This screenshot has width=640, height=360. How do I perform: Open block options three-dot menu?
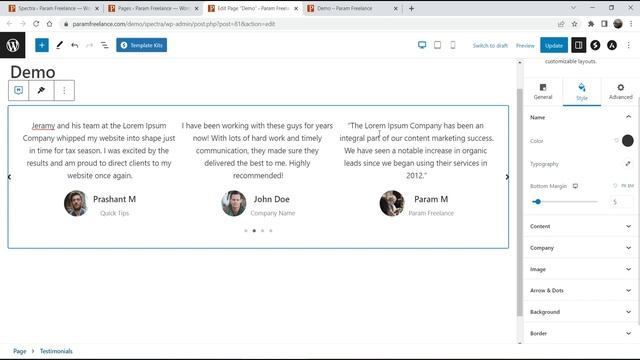click(64, 90)
